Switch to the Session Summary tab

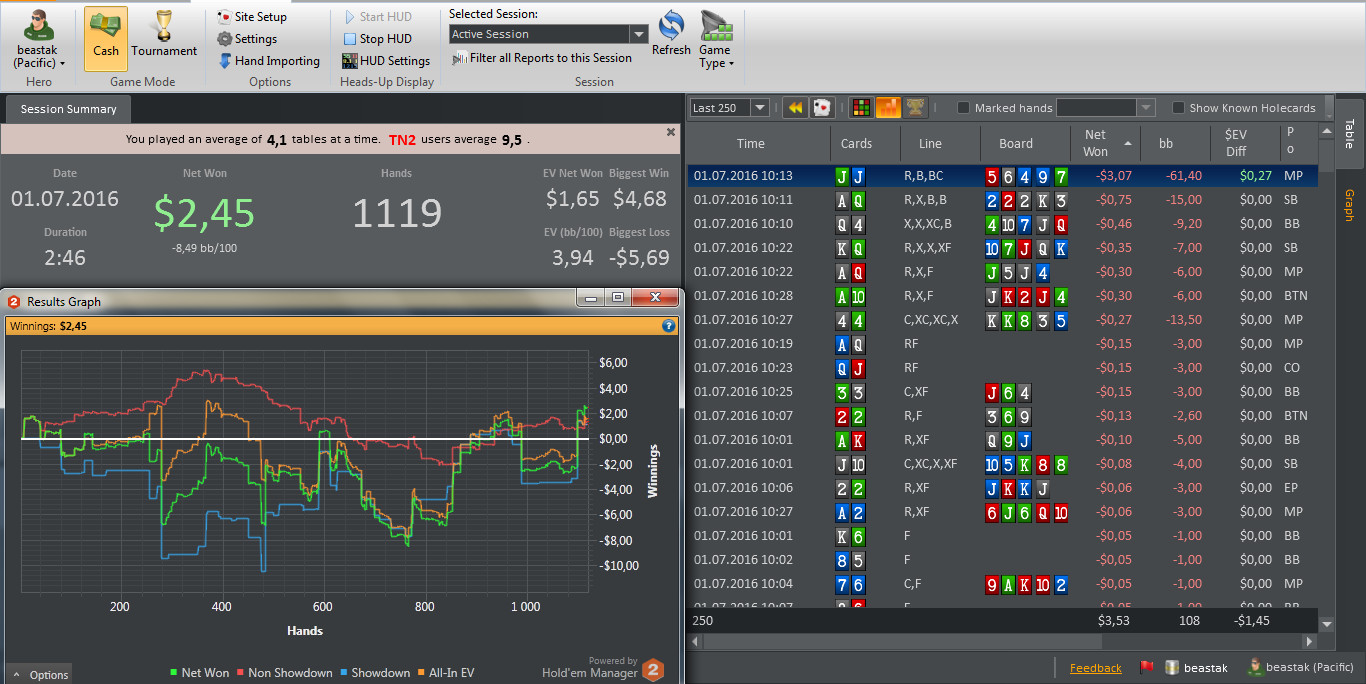[x=68, y=109]
